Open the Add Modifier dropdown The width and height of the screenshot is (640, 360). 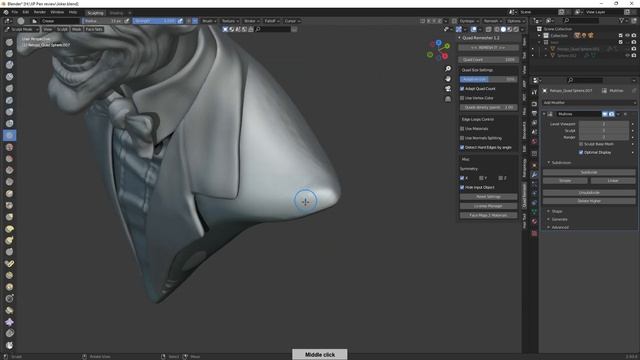point(589,102)
